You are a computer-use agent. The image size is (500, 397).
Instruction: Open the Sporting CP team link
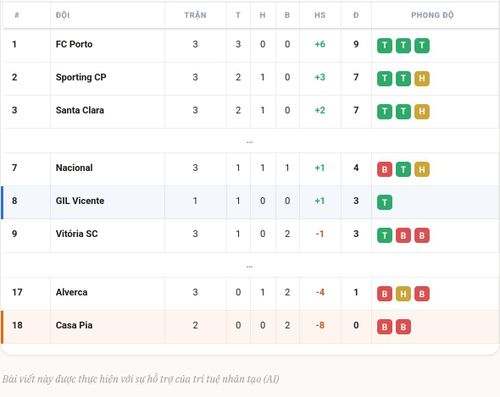pyautogui.click(x=81, y=77)
